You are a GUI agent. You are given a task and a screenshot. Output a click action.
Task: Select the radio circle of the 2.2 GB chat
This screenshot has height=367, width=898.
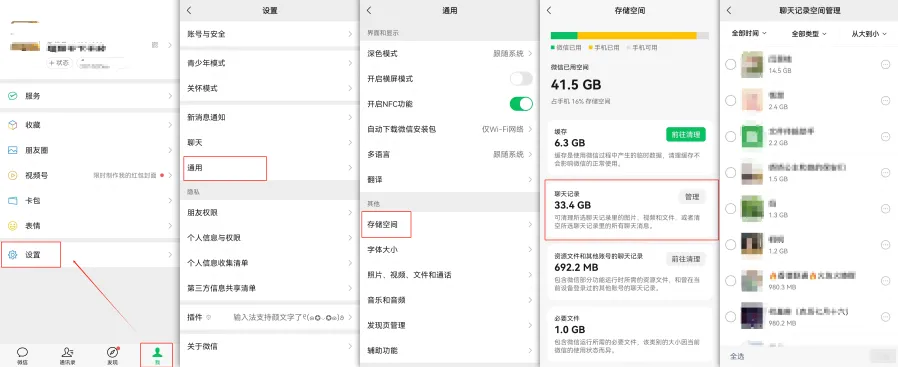730,136
